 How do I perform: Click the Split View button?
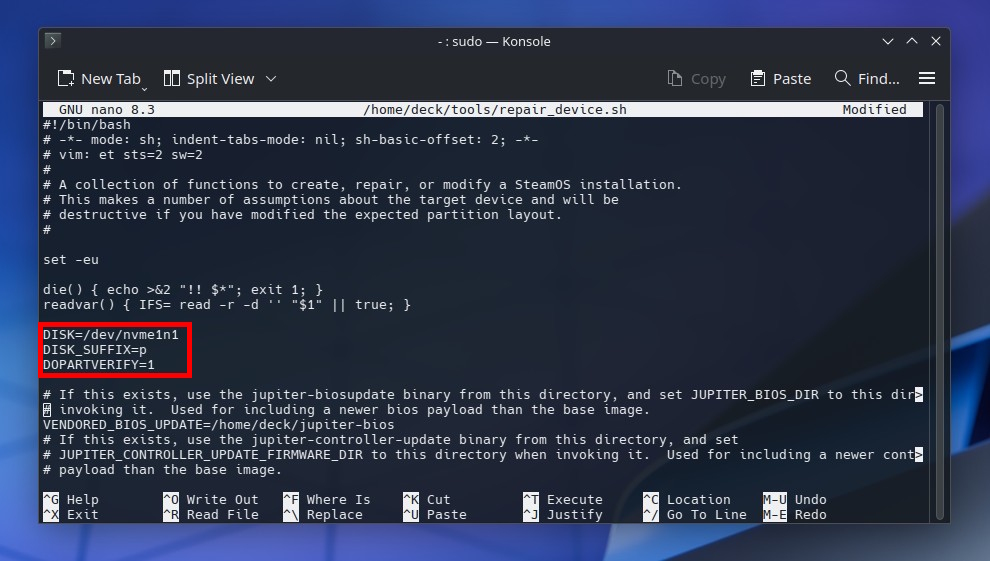point(209,79)
